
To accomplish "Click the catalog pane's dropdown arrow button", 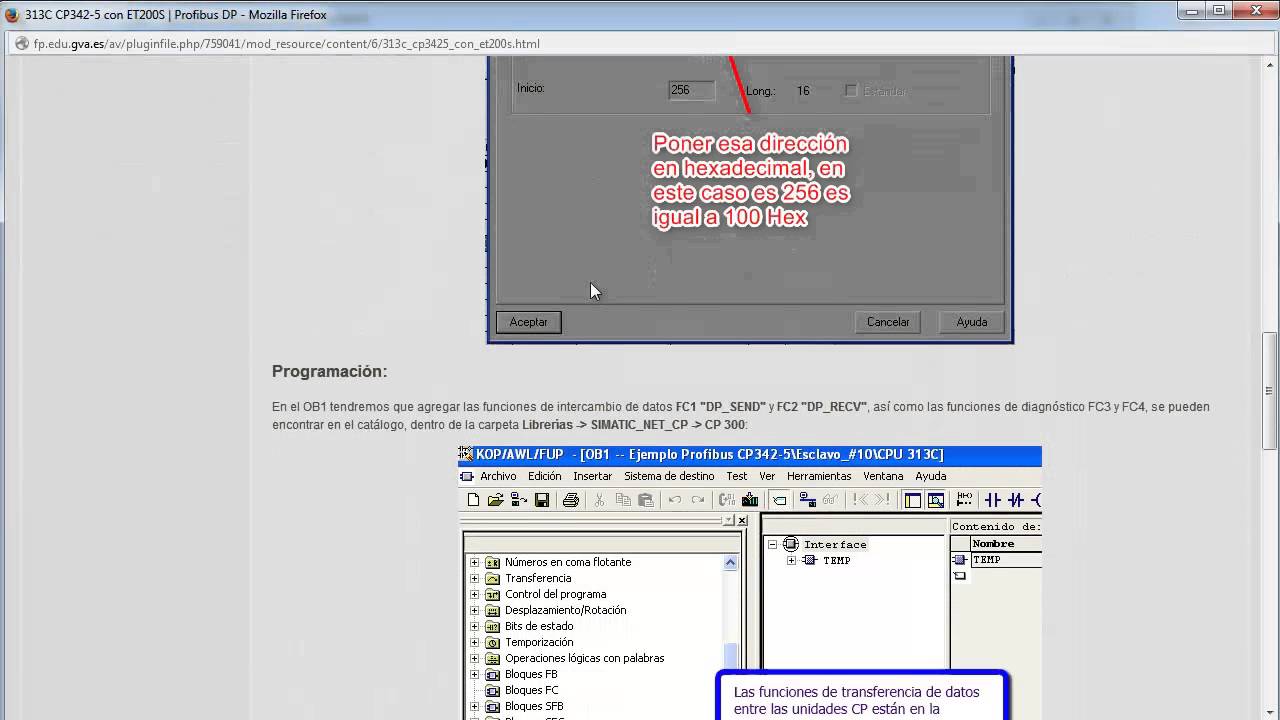I will tap(727, 520).
